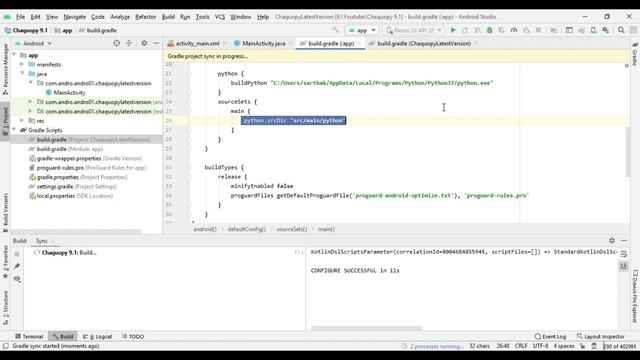The width and height of the screenshot is (640, 360).
Task: Open the Event Log
Action: (x=550, y=336)
